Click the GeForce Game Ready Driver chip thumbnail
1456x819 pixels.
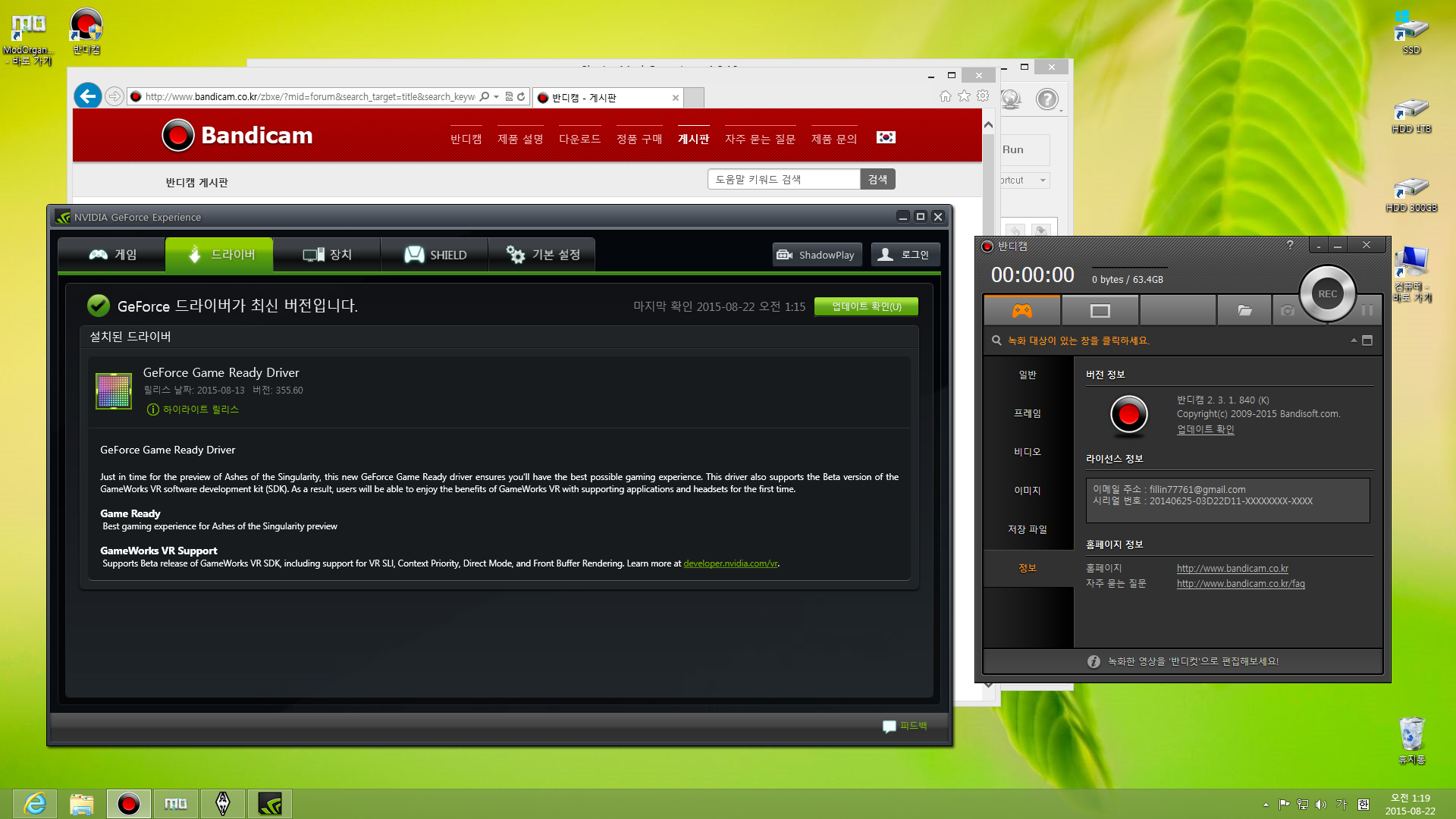[x=114, y=391]
